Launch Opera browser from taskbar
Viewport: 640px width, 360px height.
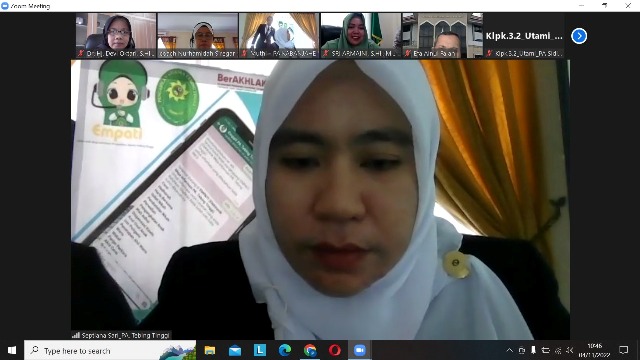[335, 350]
